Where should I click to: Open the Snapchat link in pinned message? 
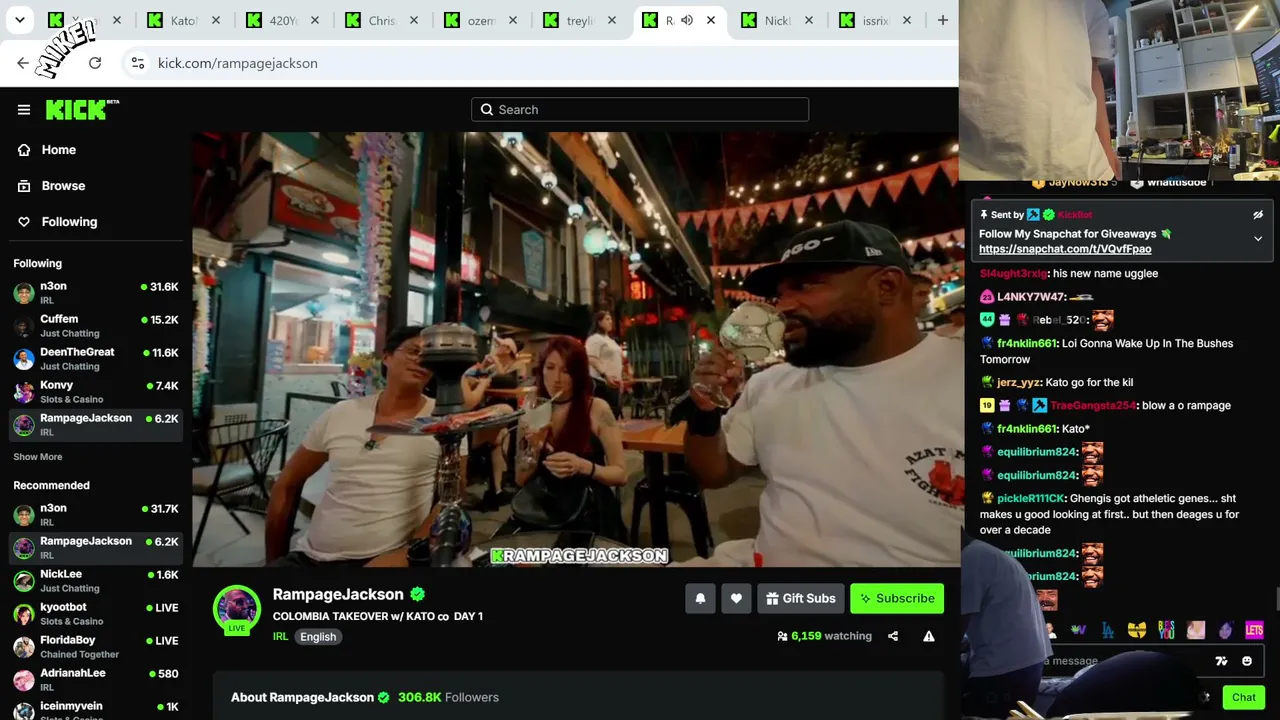coord(1065,249)
